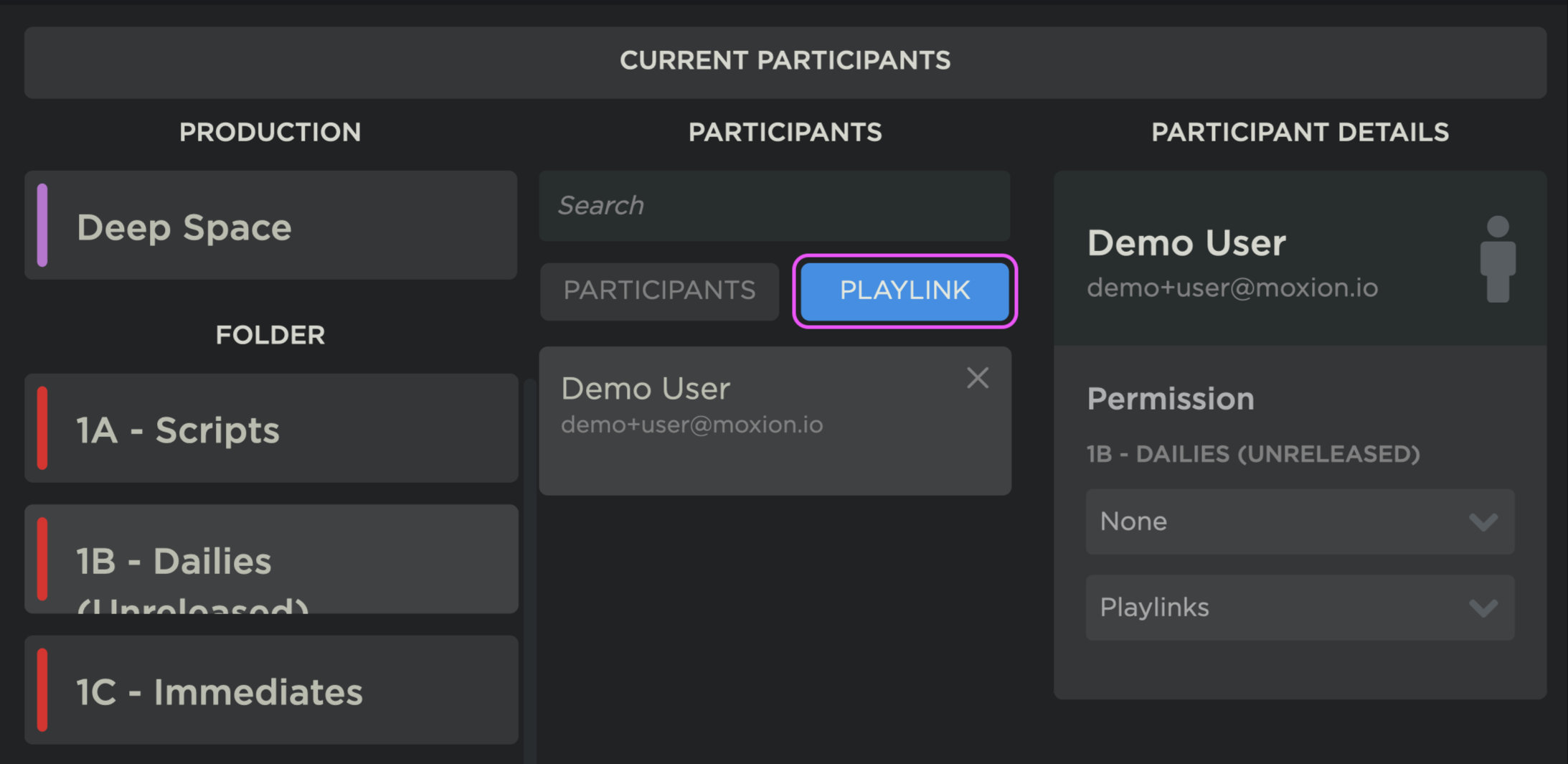Click the red marker on 1B - Dailies
Screen dimensions: 1568x764
click(x=42, y=559)
